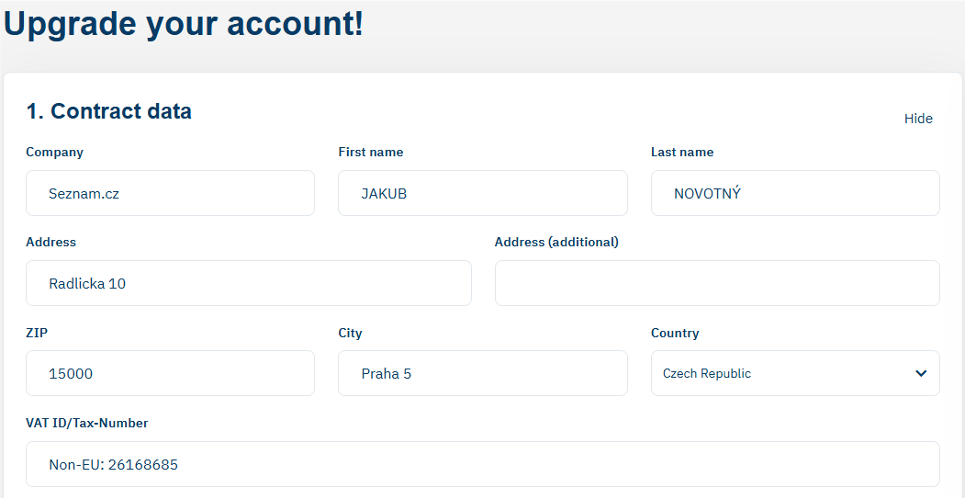Click the Company label text
Screen dimensions: 965x498
click(x=55, y=152)
